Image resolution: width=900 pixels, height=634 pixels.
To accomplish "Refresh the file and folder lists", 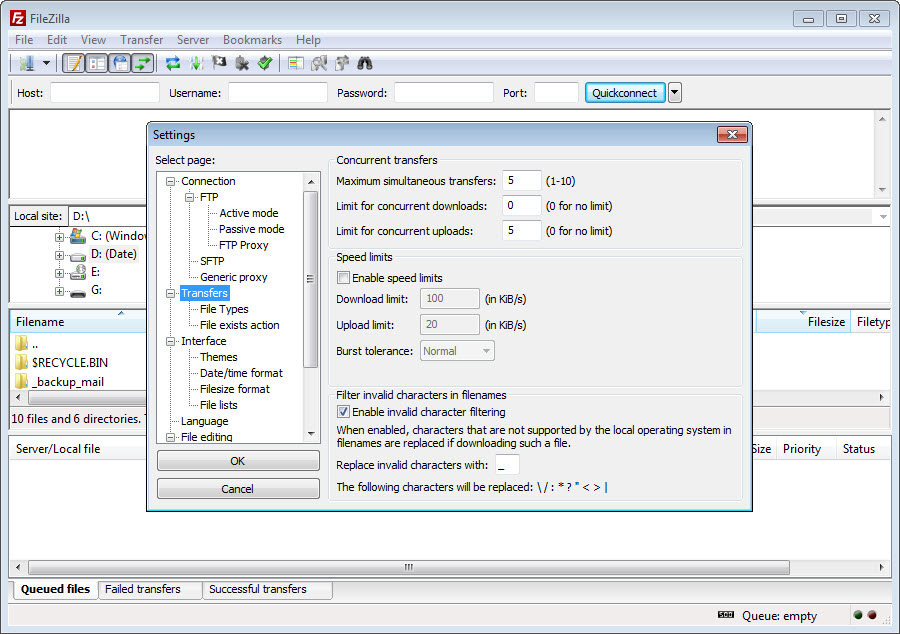I will click(x=173, y=63).
